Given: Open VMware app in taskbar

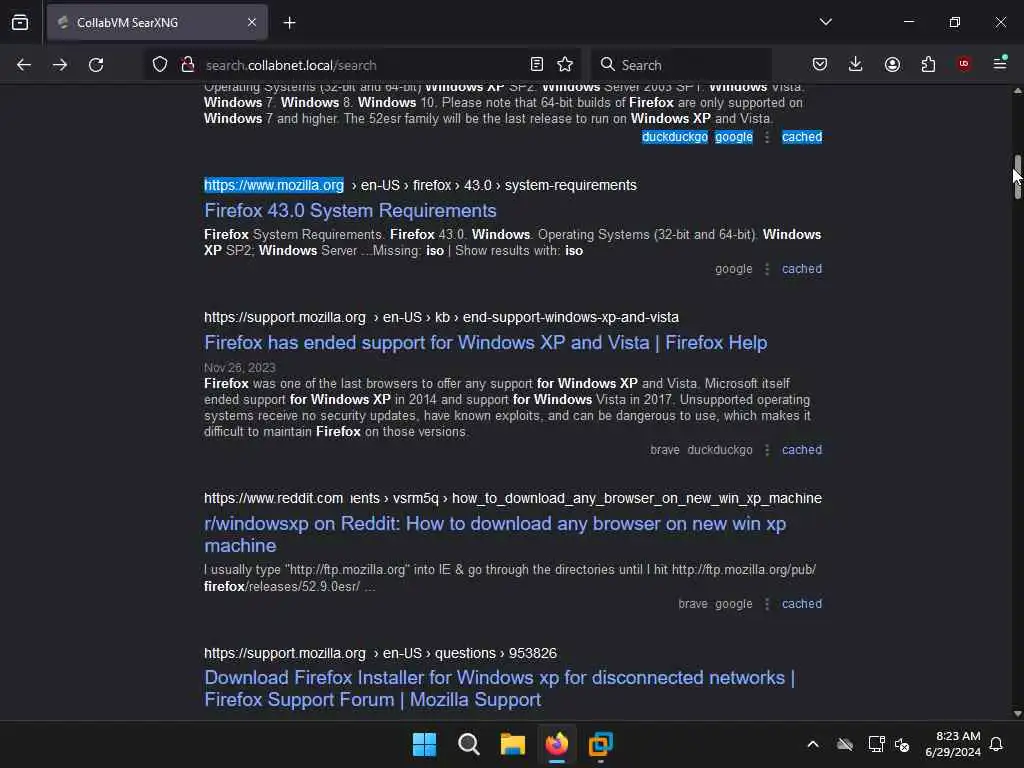Looking at the screenshot, I should (601, 744).
